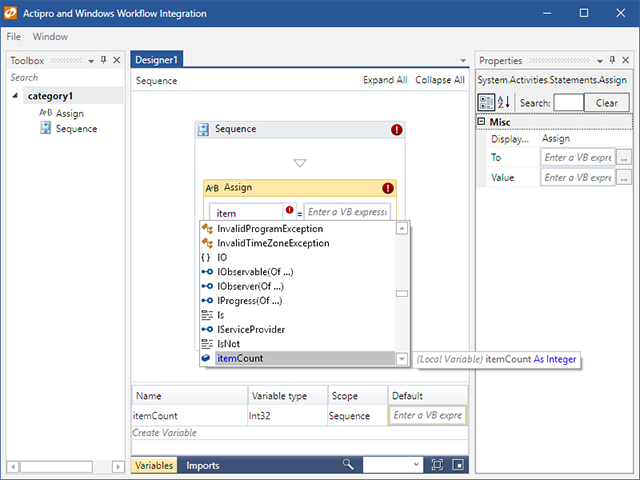640x480 pixels.
Task: Click the Sequence activity header icon
Action: coord(203,129)
